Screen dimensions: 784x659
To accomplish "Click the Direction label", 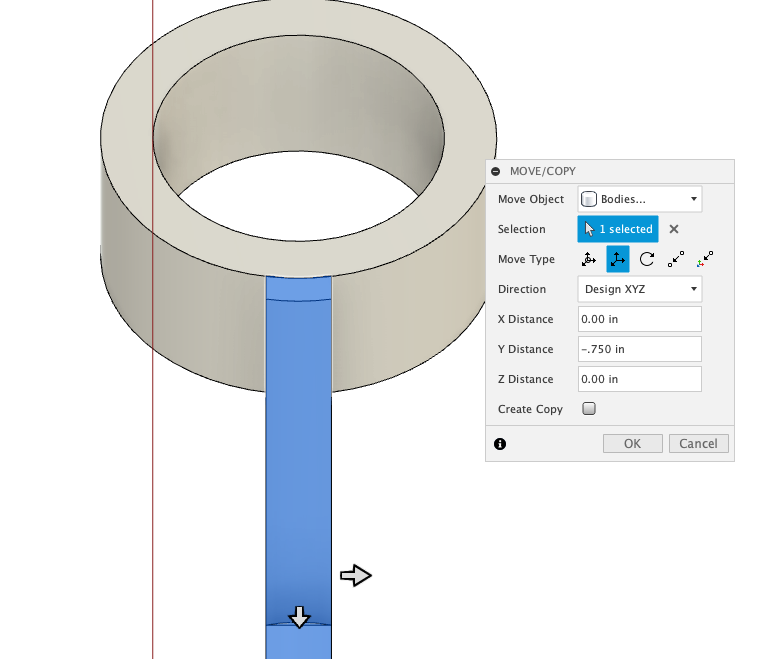I will 522,289.
